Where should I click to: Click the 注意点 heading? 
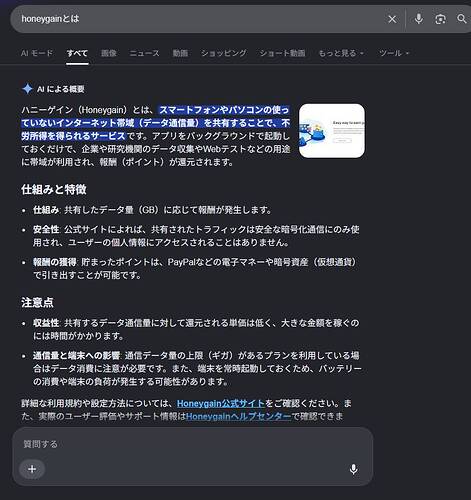coord(37,303)
